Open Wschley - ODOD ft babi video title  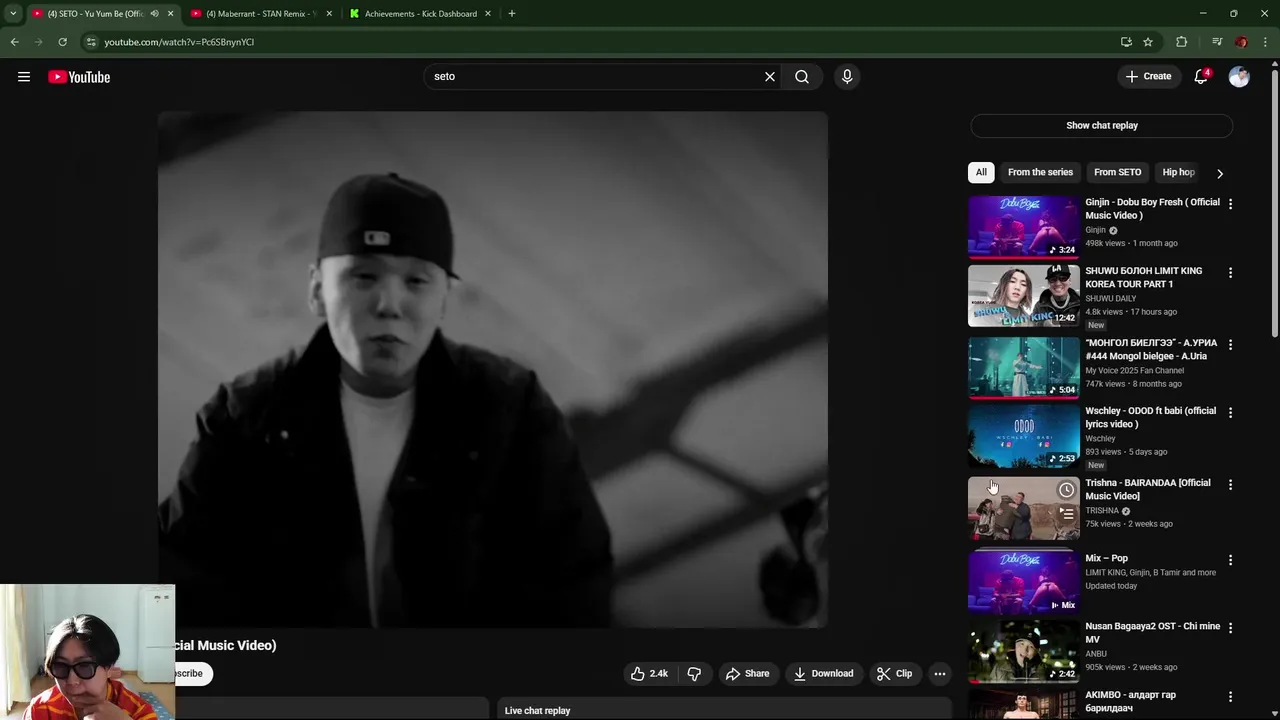click(x=1150, y=417)
